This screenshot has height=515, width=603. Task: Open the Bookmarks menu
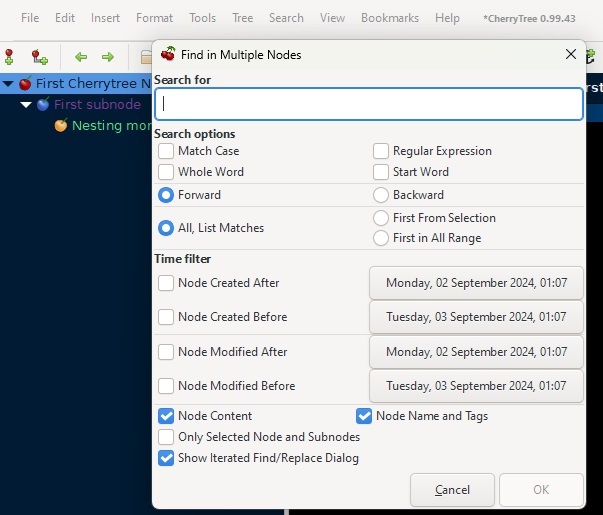[x=389, y=18]
